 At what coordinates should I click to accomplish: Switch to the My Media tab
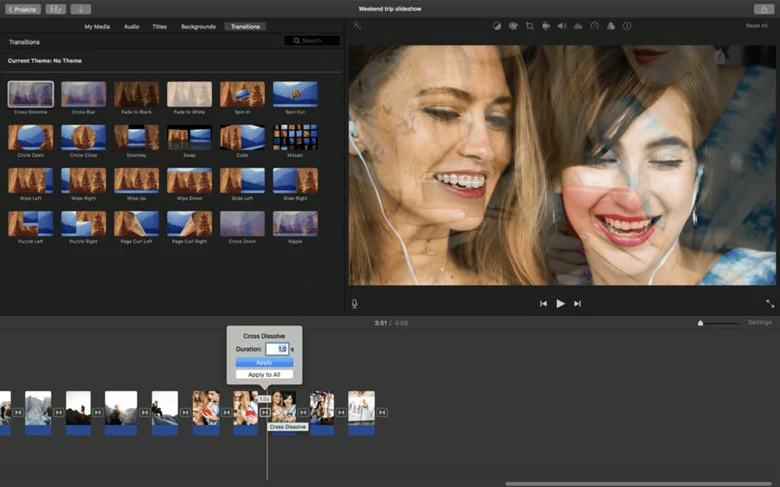click(97, 27)
